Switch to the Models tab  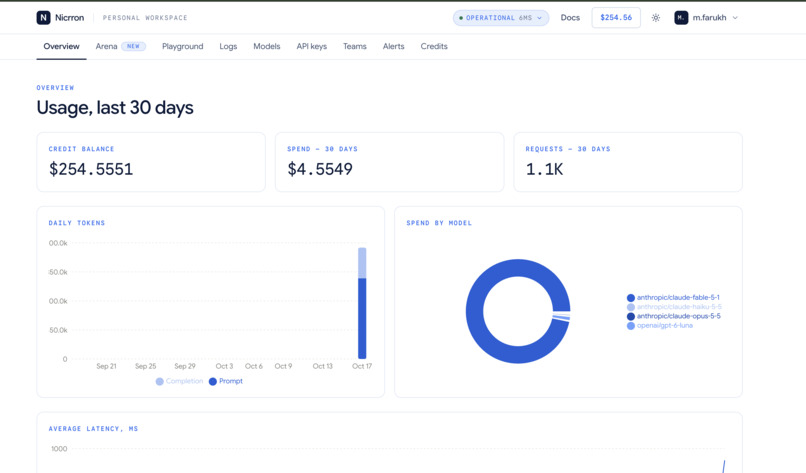267,46
